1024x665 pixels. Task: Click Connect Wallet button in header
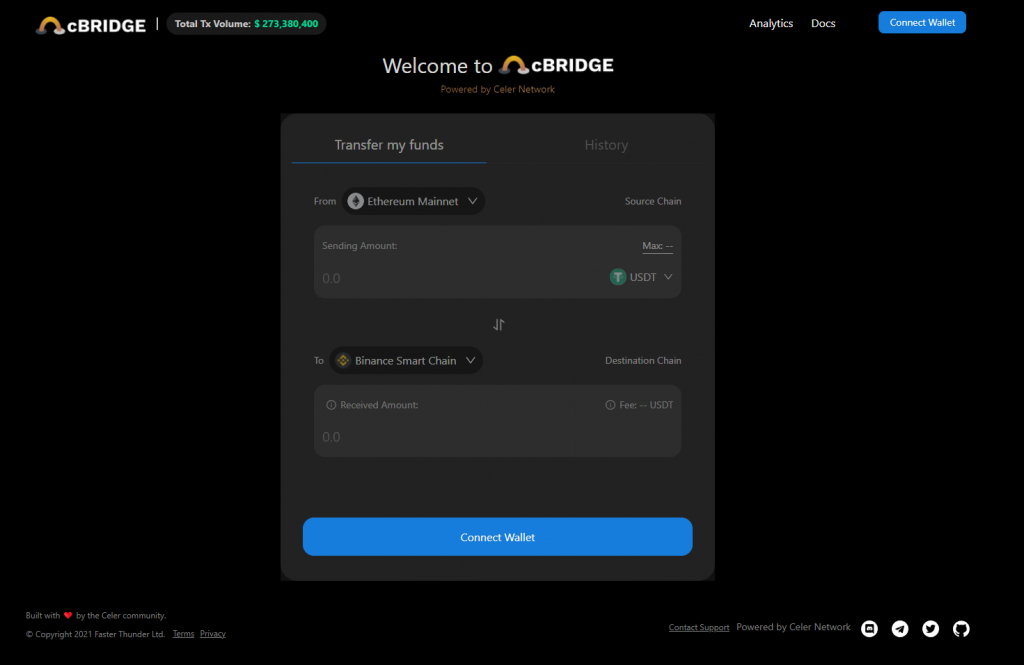coord(921,22)
